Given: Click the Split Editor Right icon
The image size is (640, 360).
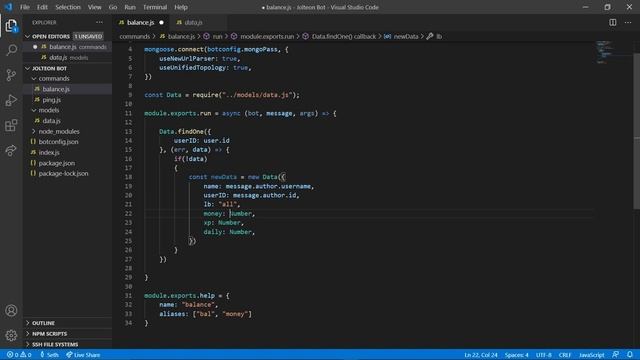Looking at the screenshot, I should [613, 22].
